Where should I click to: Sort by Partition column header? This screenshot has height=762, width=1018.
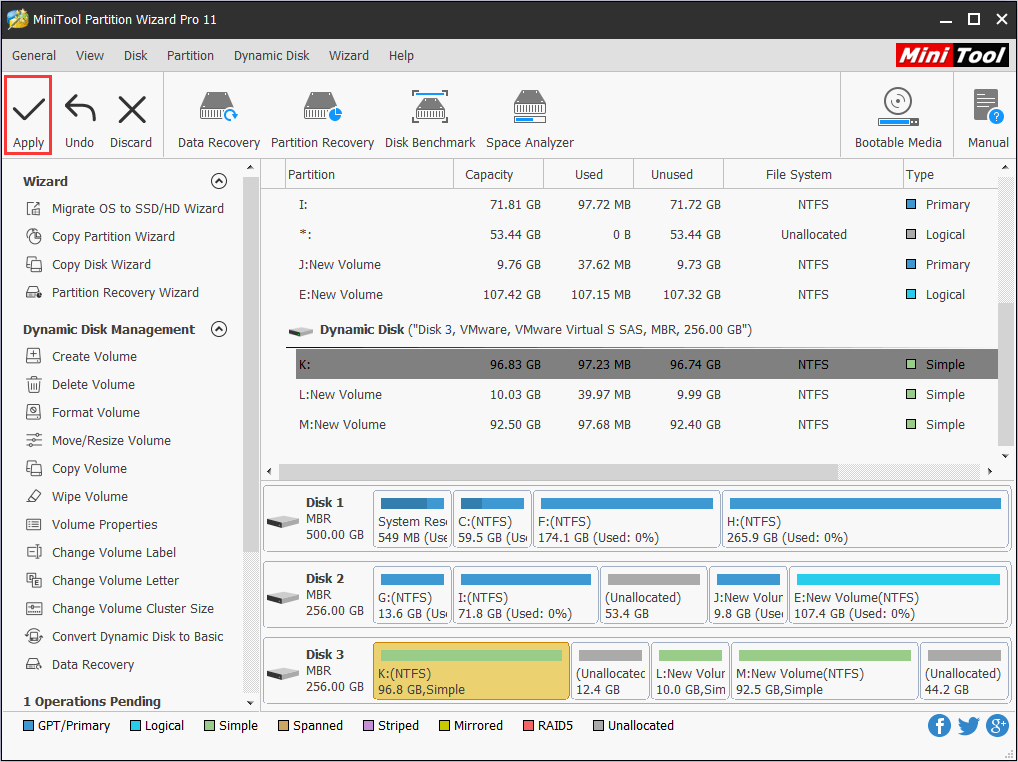[369, 175]
